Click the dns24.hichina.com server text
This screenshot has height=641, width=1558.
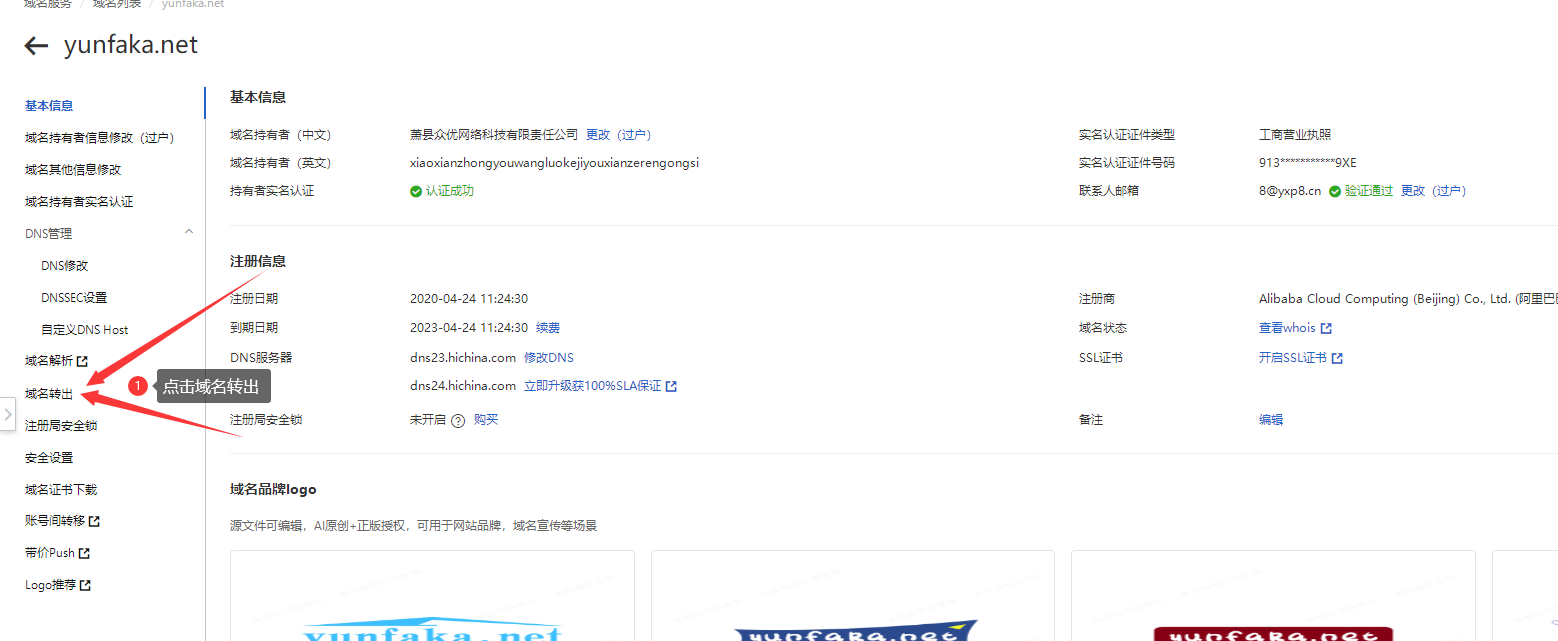click(463, 386)
